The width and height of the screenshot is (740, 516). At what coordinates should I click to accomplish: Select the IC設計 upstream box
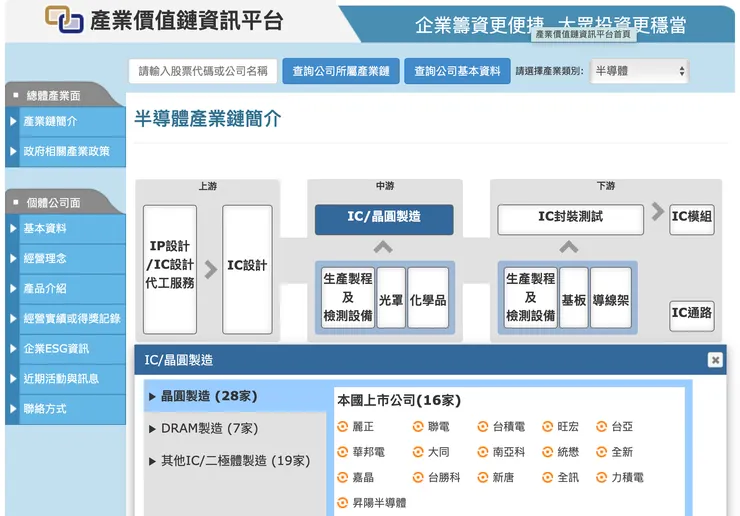247,270
